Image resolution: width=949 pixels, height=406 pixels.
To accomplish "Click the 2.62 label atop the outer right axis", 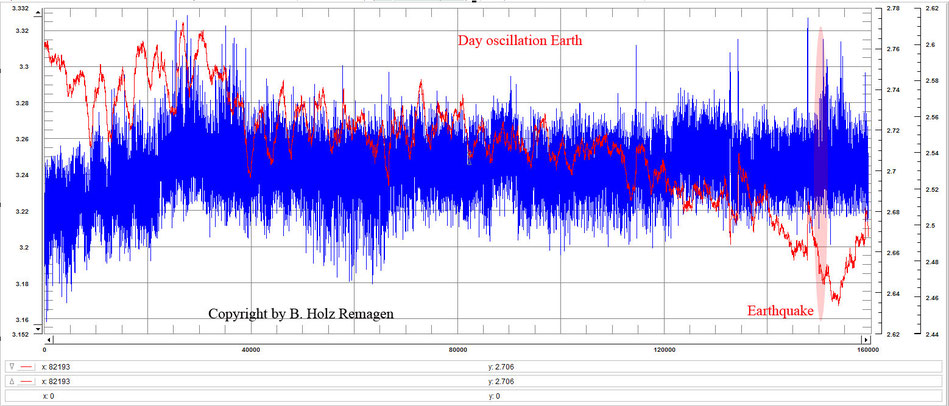I will [931, 8].
